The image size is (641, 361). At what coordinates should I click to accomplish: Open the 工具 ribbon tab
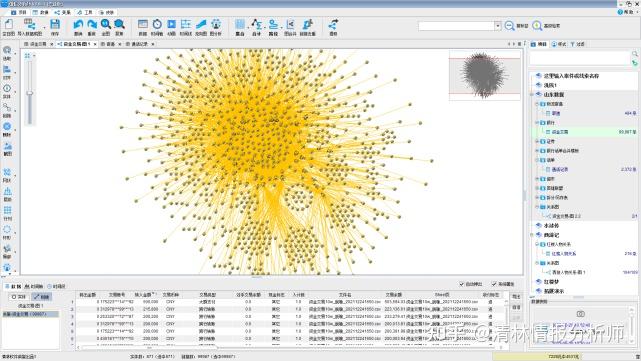point(85,13)
